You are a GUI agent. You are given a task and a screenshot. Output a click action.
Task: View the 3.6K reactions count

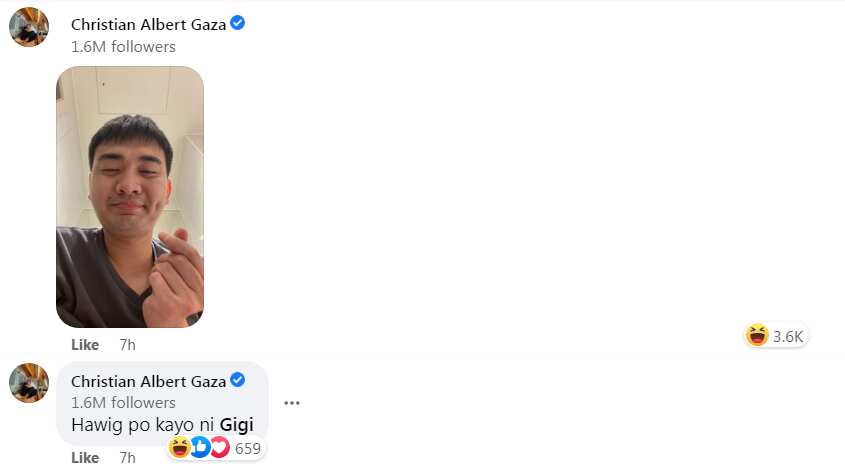[788, 337]
